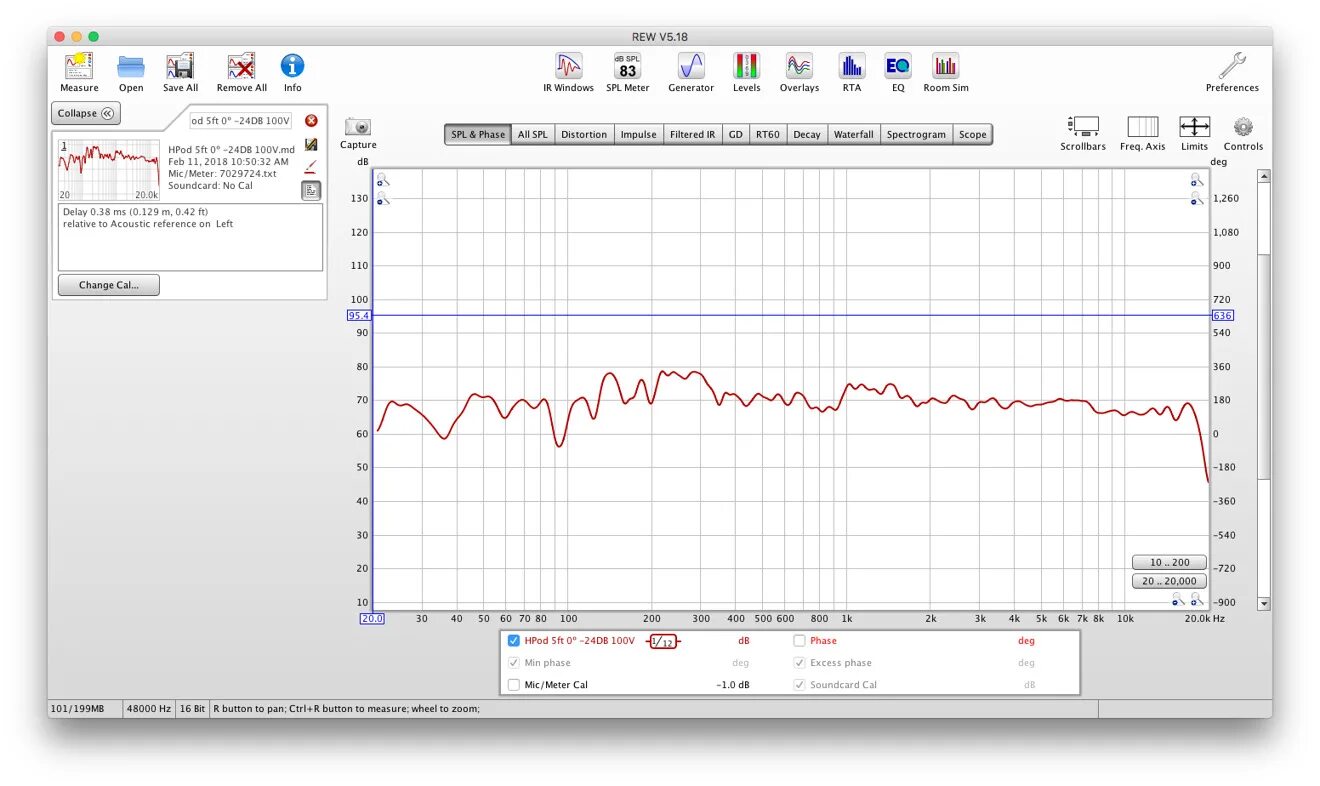This screenshot has height=786, width=1320.
Task: Switch to the All SPL tab
Action: 532,134
